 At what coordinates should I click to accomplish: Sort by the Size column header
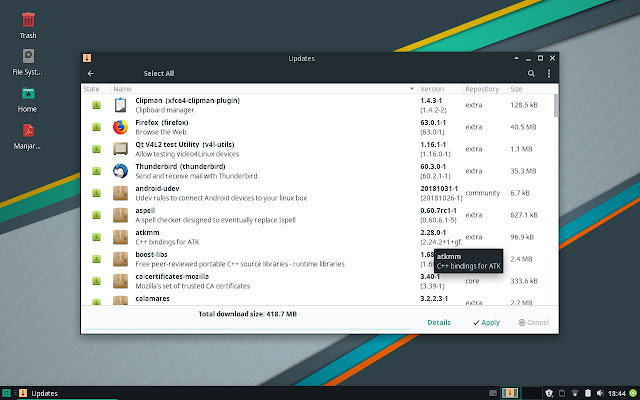point(531,89)
